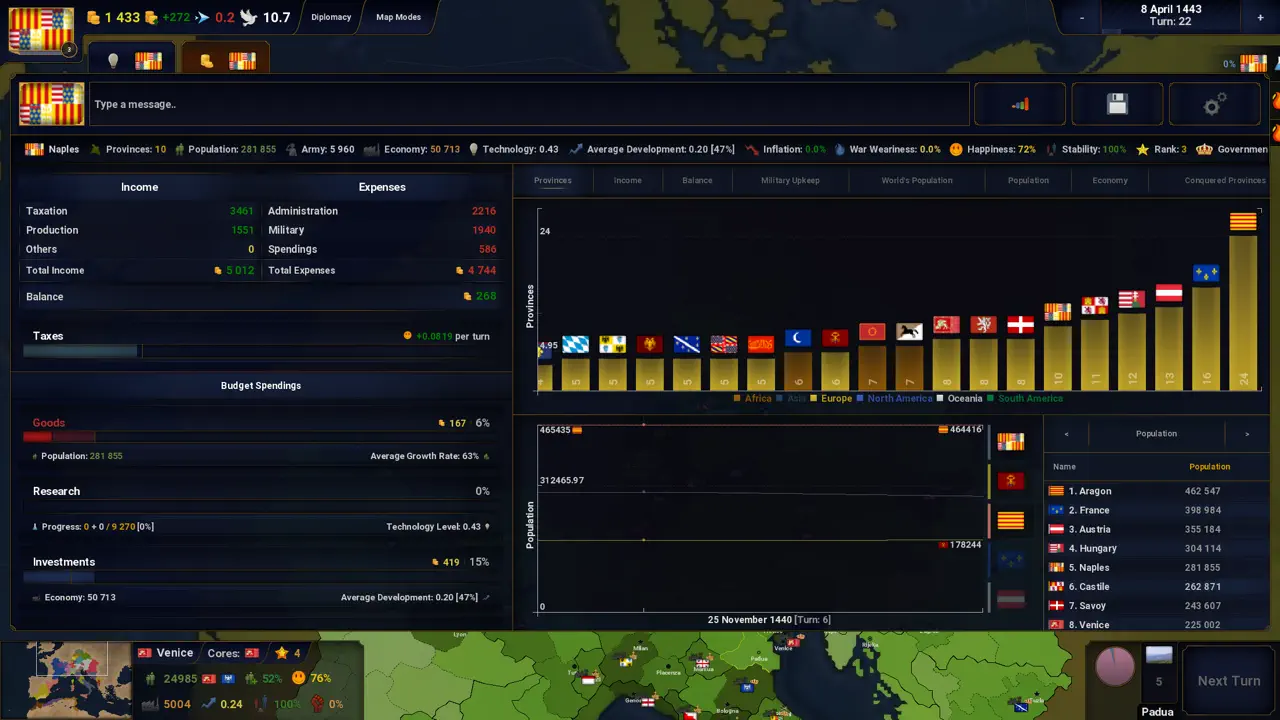Viewport: 1280px width, 720px height.
Task: Open the statistics bar chart icon
Action: click(x=1020, y=104)
